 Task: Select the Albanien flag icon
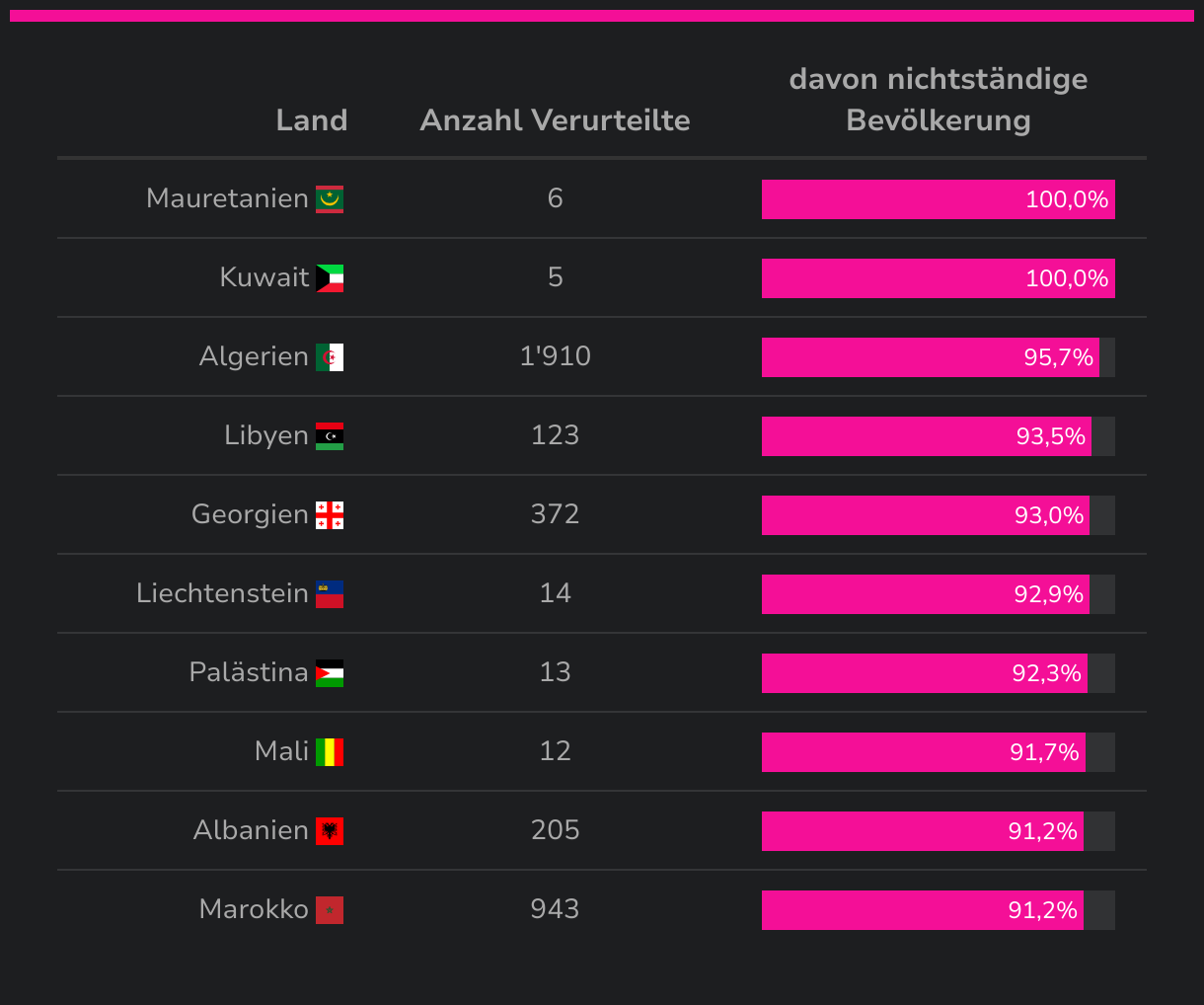[330, 831]
